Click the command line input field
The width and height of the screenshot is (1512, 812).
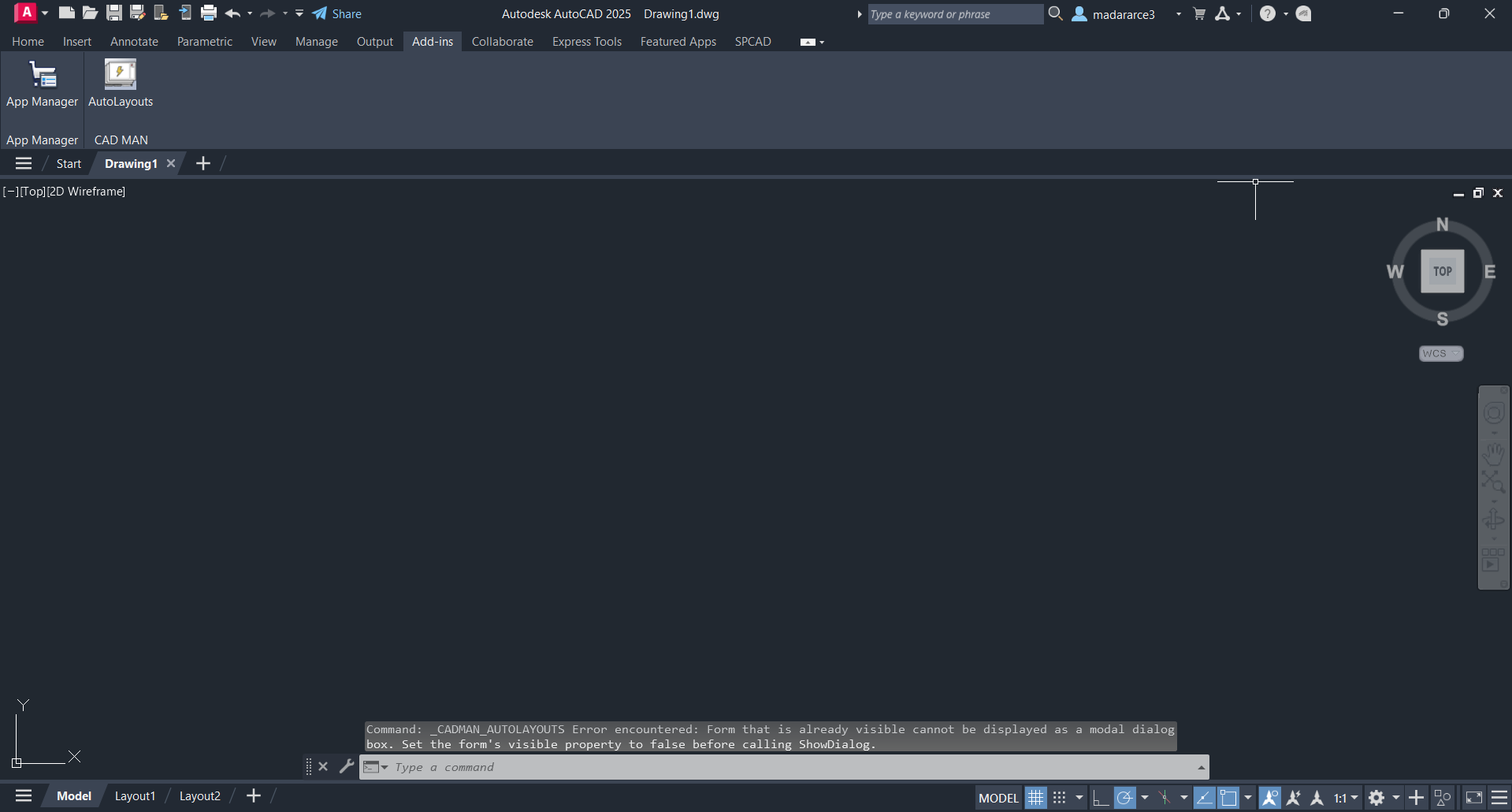792,767
